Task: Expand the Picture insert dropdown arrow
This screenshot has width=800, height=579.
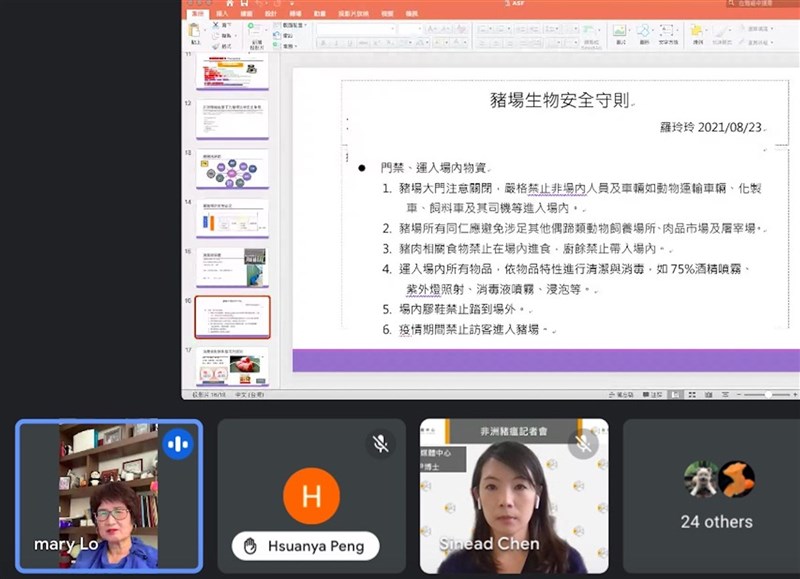Action: click(629, 28)
